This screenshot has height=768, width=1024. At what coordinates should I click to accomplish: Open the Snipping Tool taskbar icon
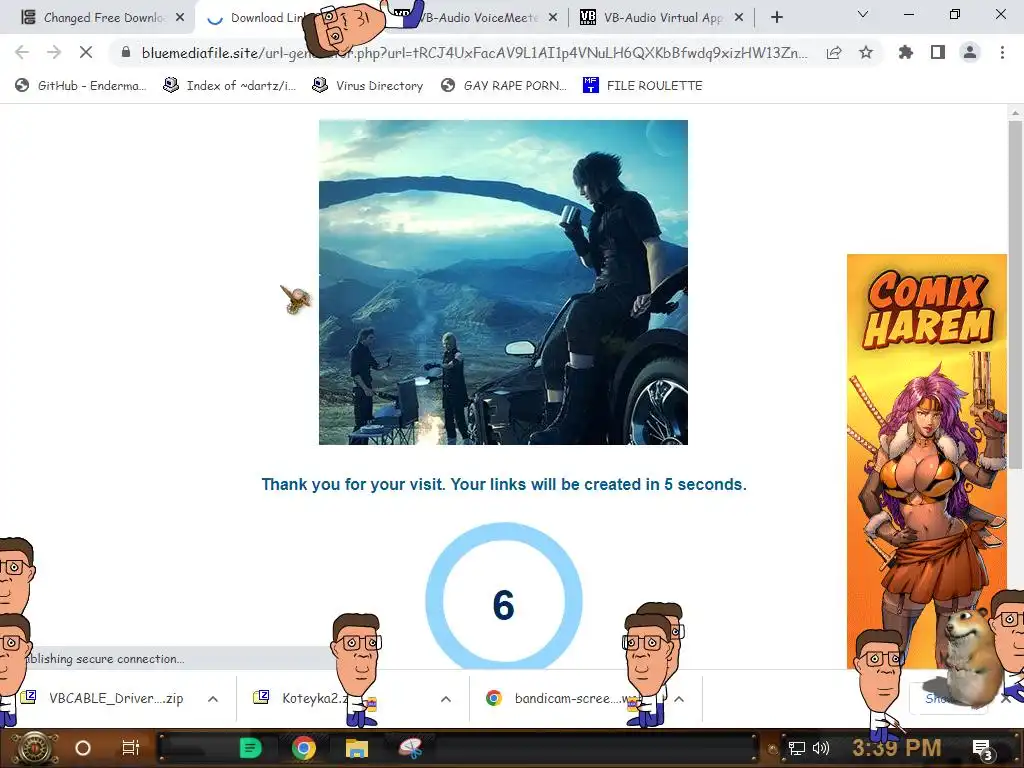pos(411,748)
